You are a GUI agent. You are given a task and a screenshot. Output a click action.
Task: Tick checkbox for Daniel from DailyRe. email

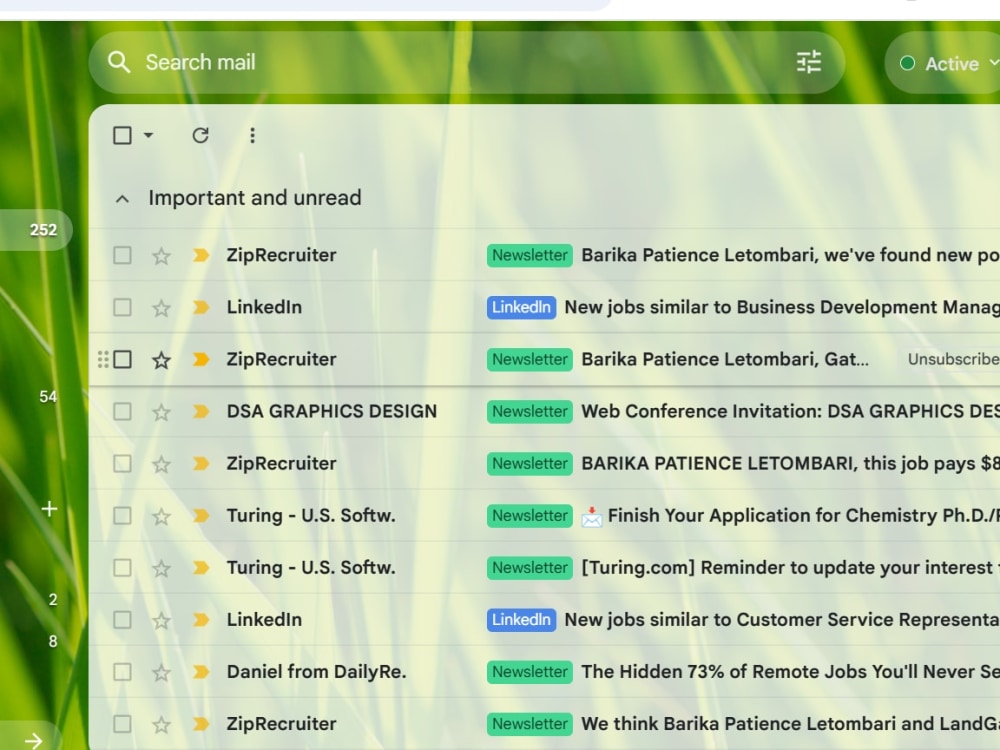pyautogui.click(x=122, y=672)
